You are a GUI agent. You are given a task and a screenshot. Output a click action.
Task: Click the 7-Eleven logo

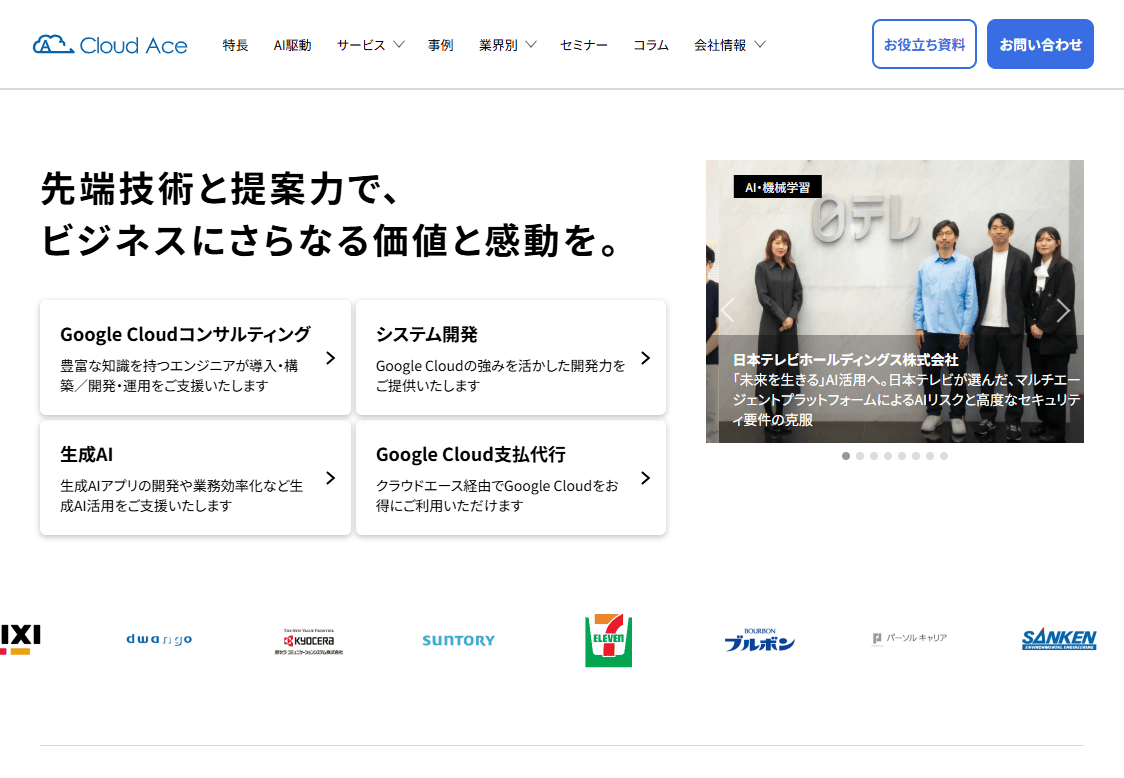[x=608, y=641]
